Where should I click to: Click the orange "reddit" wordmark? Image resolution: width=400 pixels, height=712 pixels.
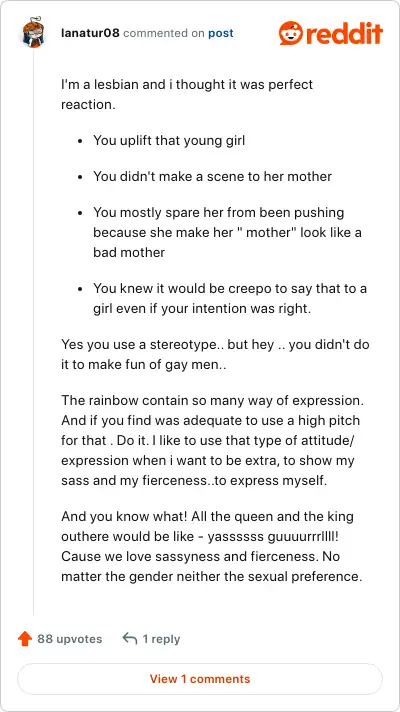344,33
